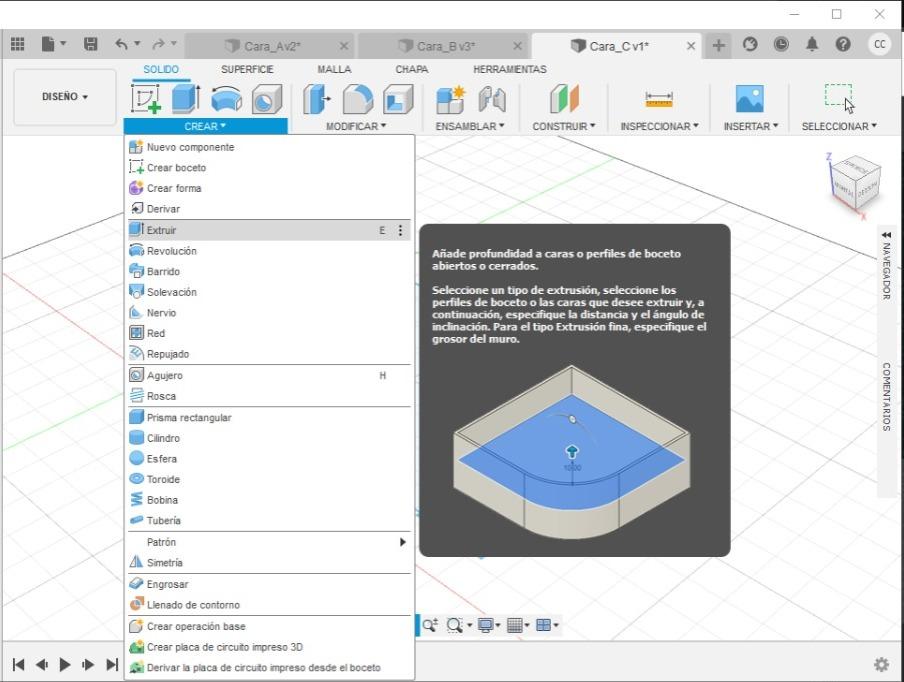The height and width of the screenshot is (682, 904).
Task: Open the ENSAMBLAR dropdown
Action: 470,126
